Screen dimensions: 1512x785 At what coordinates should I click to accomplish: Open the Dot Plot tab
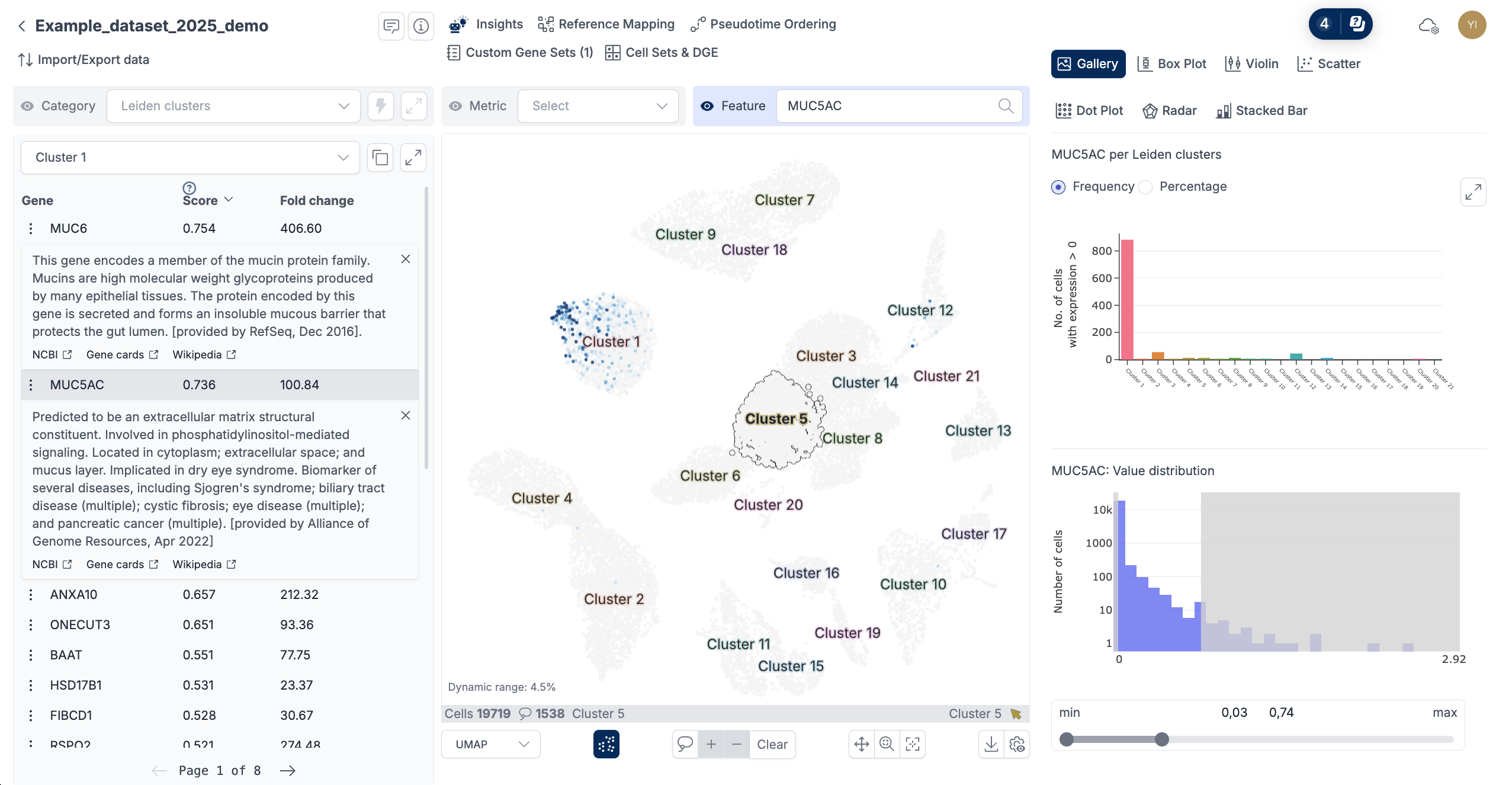click(x=1089, y=111)
